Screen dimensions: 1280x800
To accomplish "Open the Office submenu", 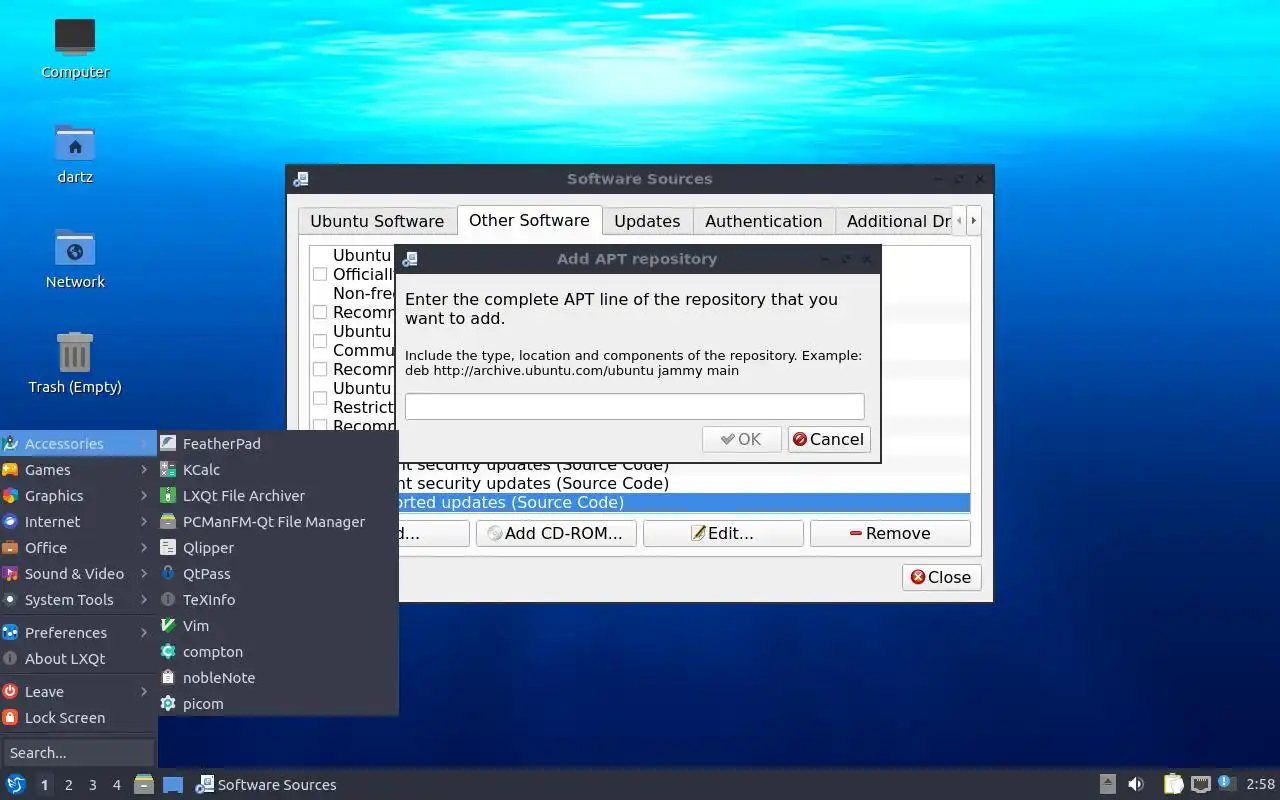I will [x=78, y=548].
